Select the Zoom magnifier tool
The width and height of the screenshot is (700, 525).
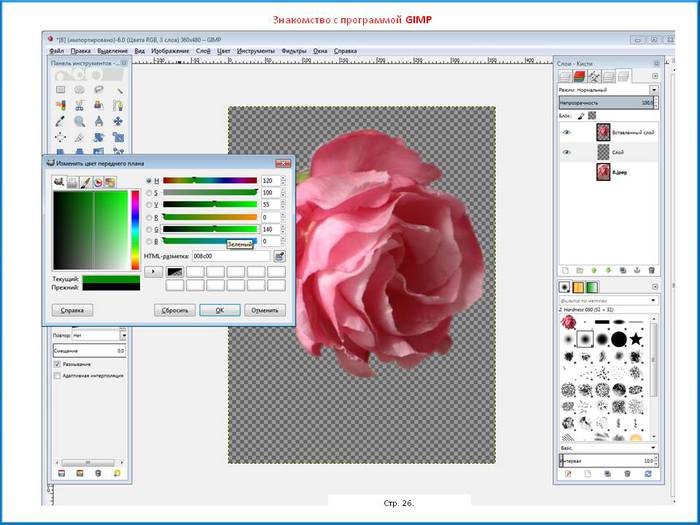click(79, 121)
